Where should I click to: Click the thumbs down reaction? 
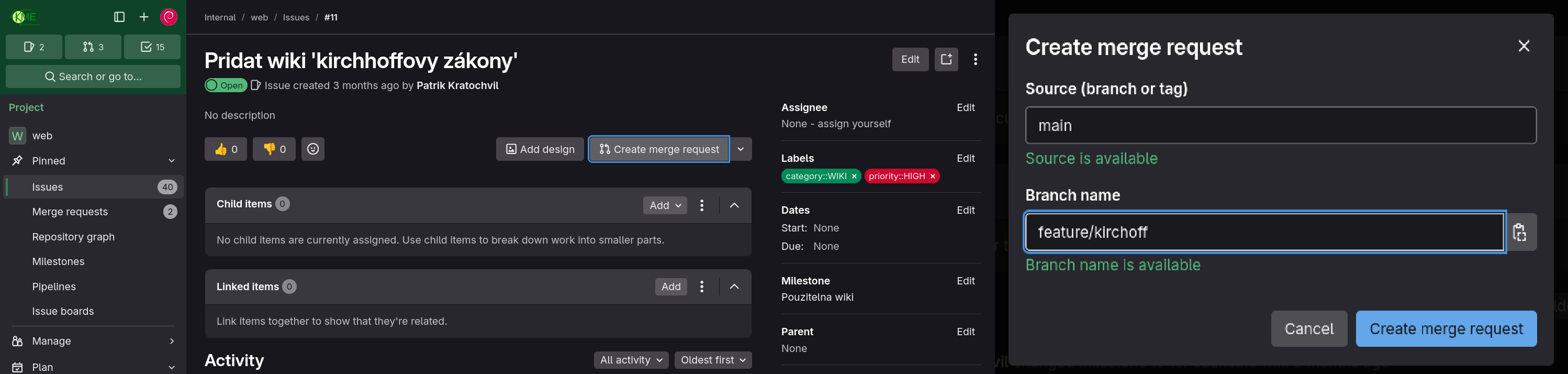click(274, 149)
